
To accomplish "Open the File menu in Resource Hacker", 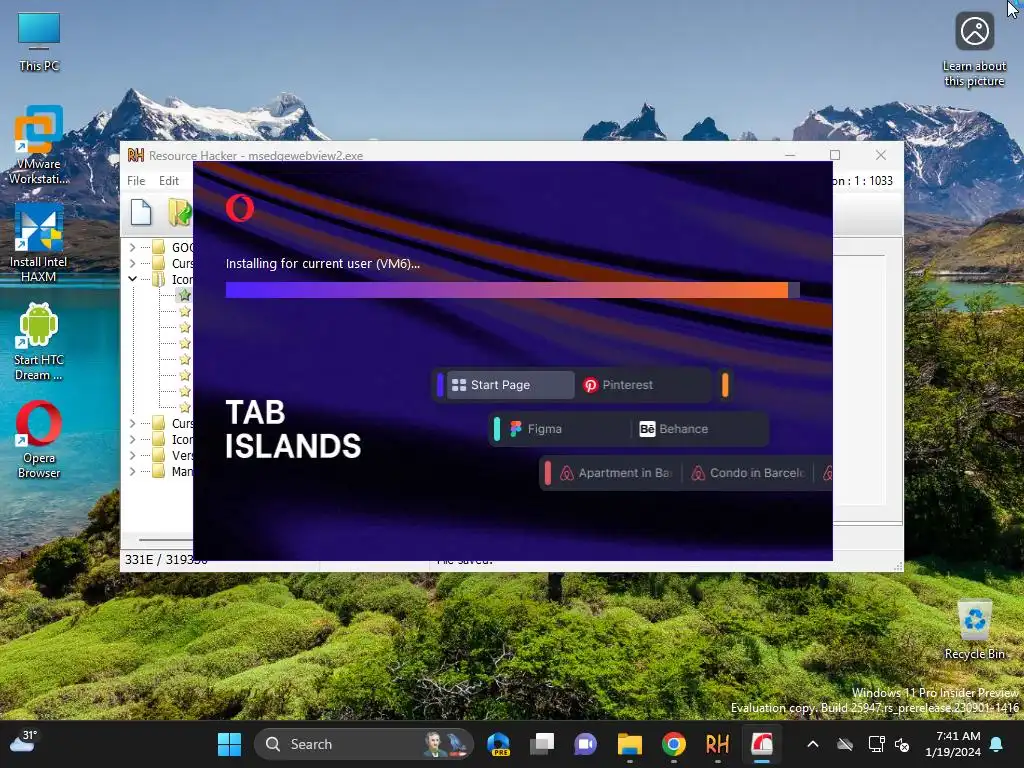I will pos(136,181).
